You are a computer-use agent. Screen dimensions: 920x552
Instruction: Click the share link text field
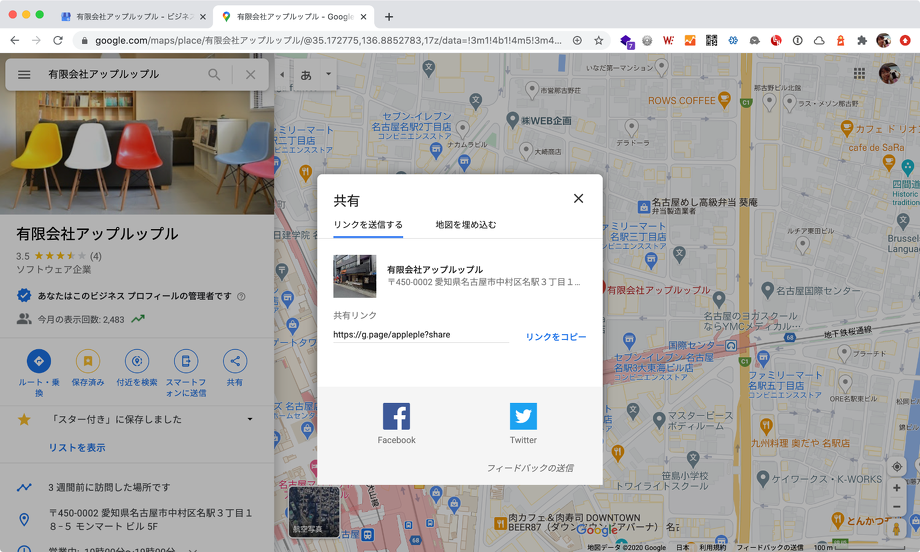420,335
